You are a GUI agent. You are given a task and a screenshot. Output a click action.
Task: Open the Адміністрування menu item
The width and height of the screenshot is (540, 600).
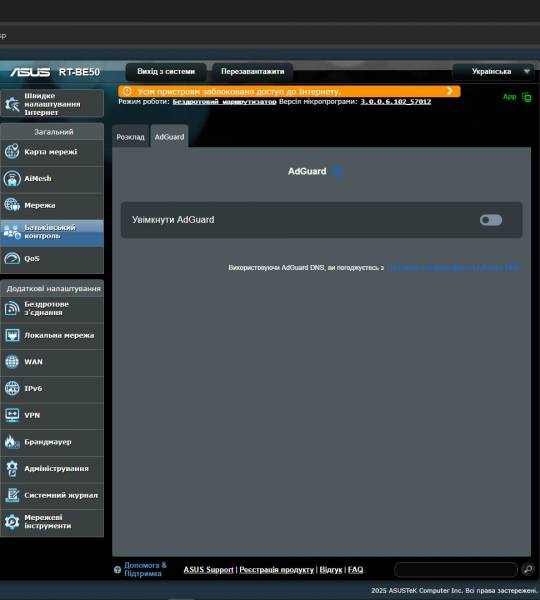click(x=52, y=469)
